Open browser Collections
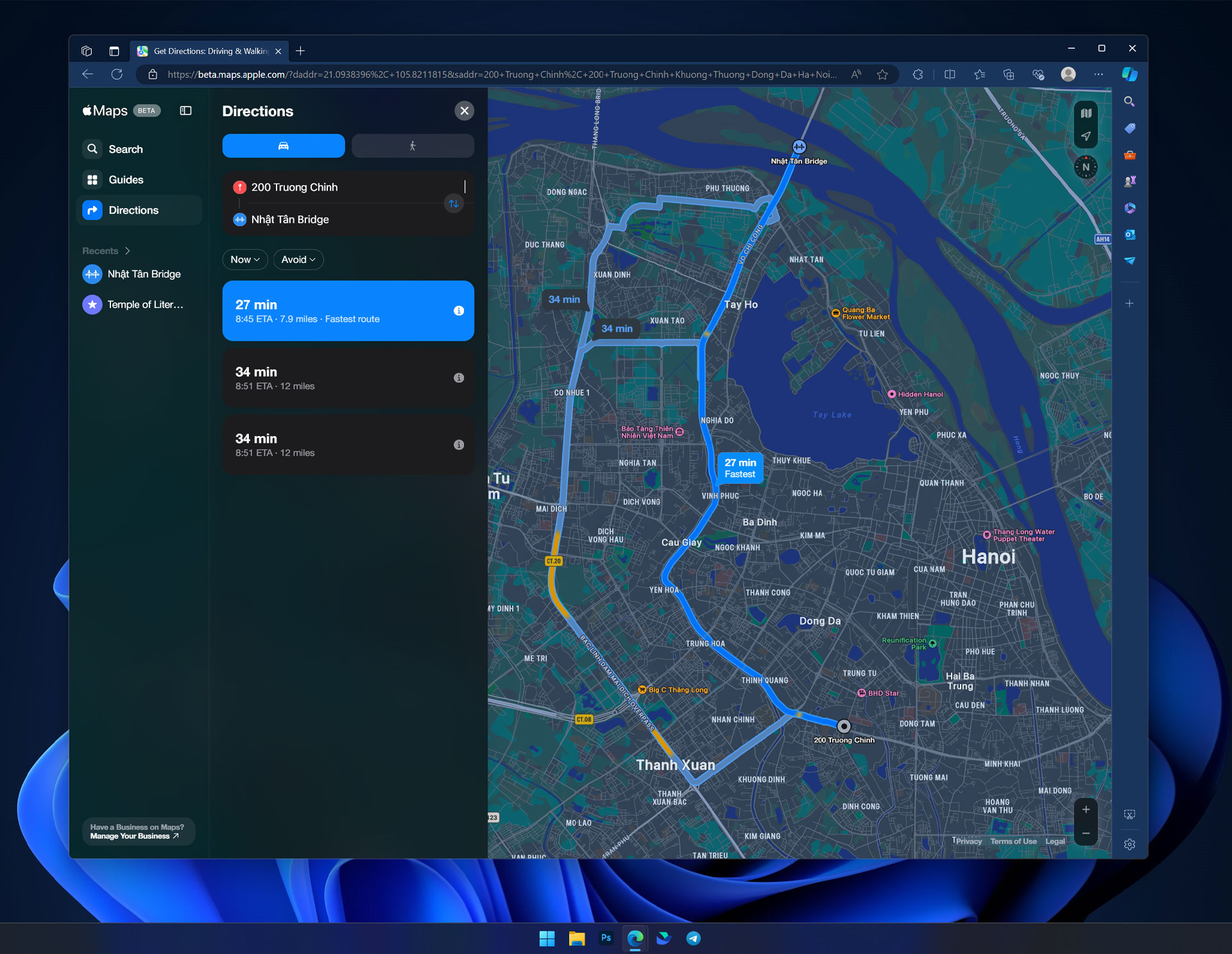 1009,74
